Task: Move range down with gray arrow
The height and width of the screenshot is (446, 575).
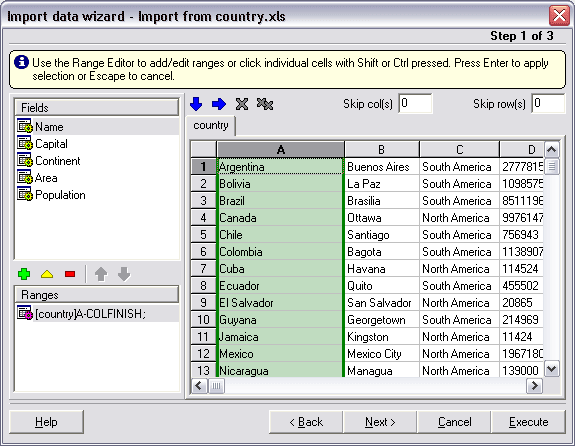Action: click(124, 274)
